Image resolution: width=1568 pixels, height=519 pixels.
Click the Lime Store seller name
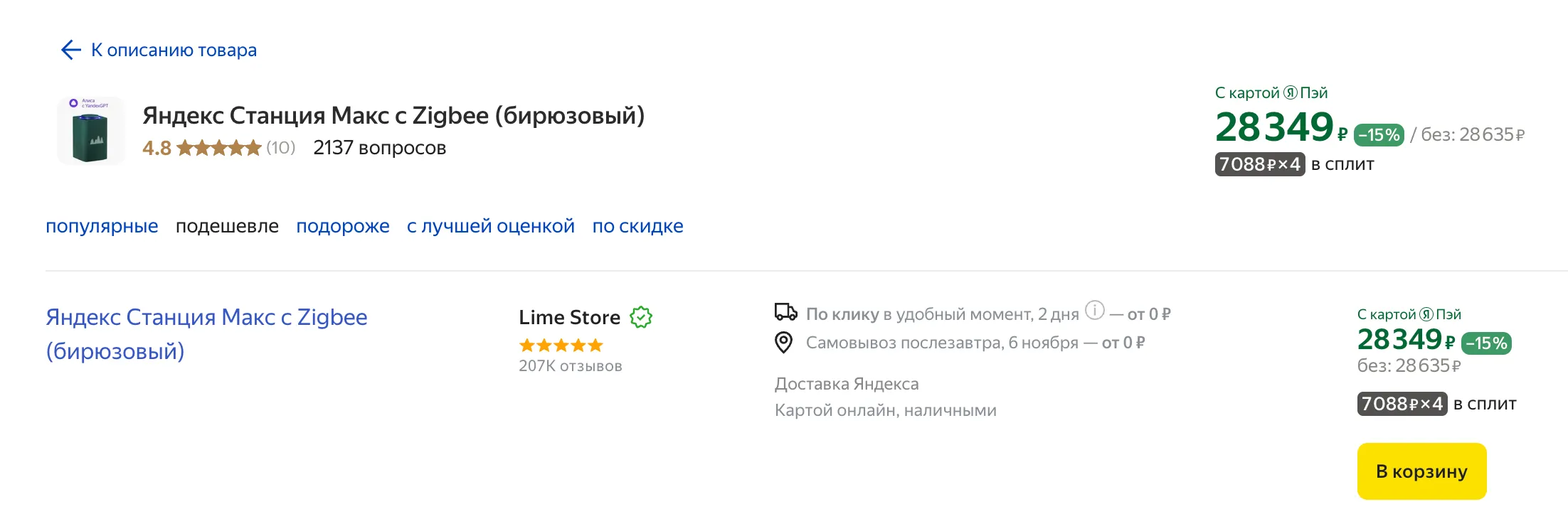569,317
